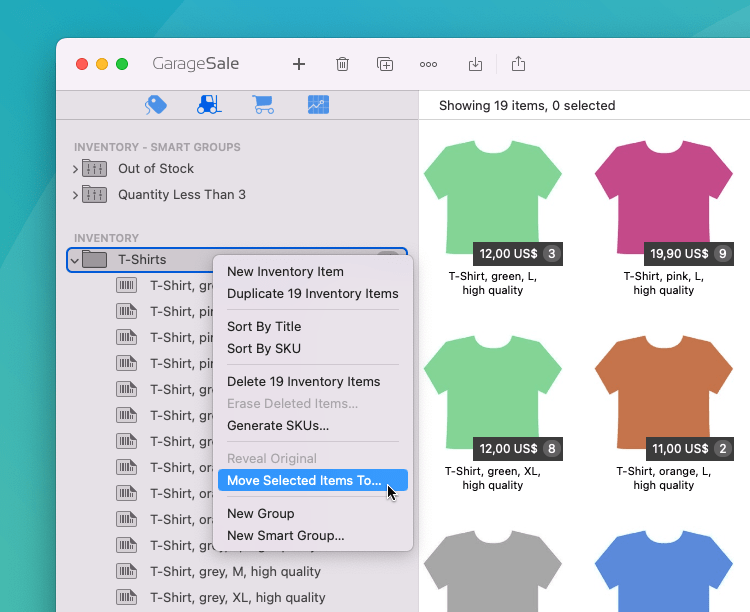The image size is (750, 612).
Task: Choose Move Selected Items To… entry
Action: pyautogui.click(x=313, y=480)
